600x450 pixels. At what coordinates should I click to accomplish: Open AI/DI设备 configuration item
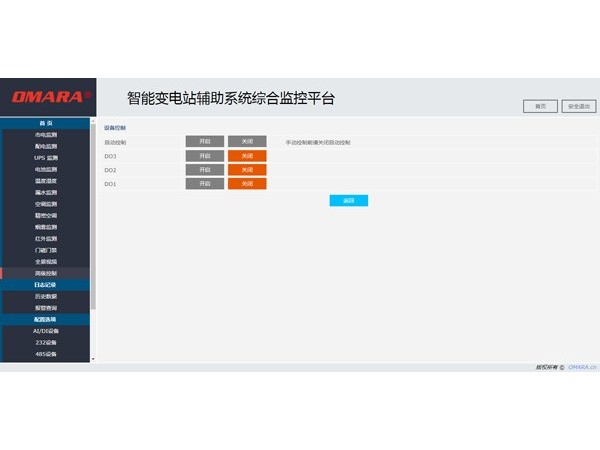(x=46, y=330)
